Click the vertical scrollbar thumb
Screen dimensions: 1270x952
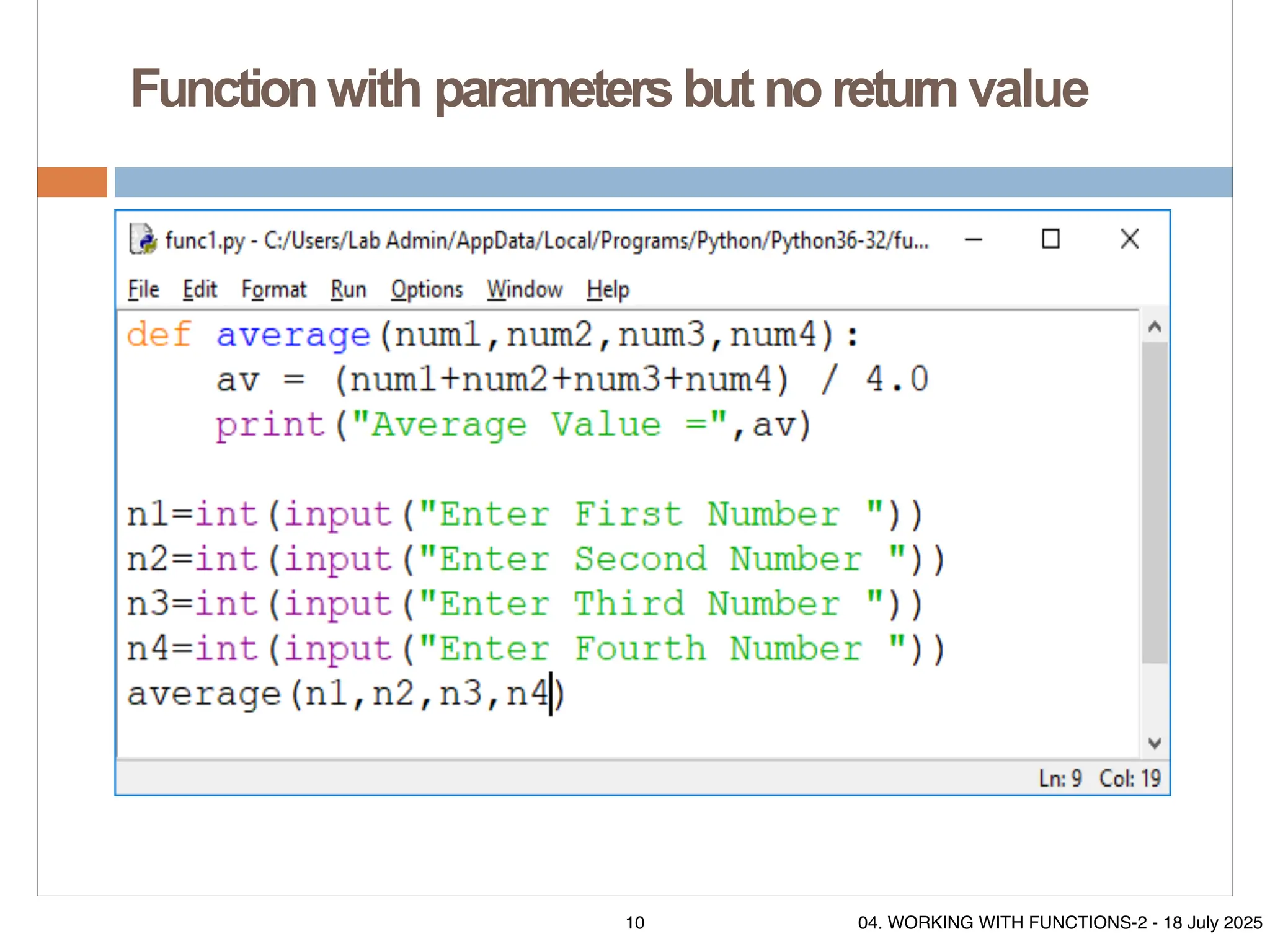[1155, 503]
